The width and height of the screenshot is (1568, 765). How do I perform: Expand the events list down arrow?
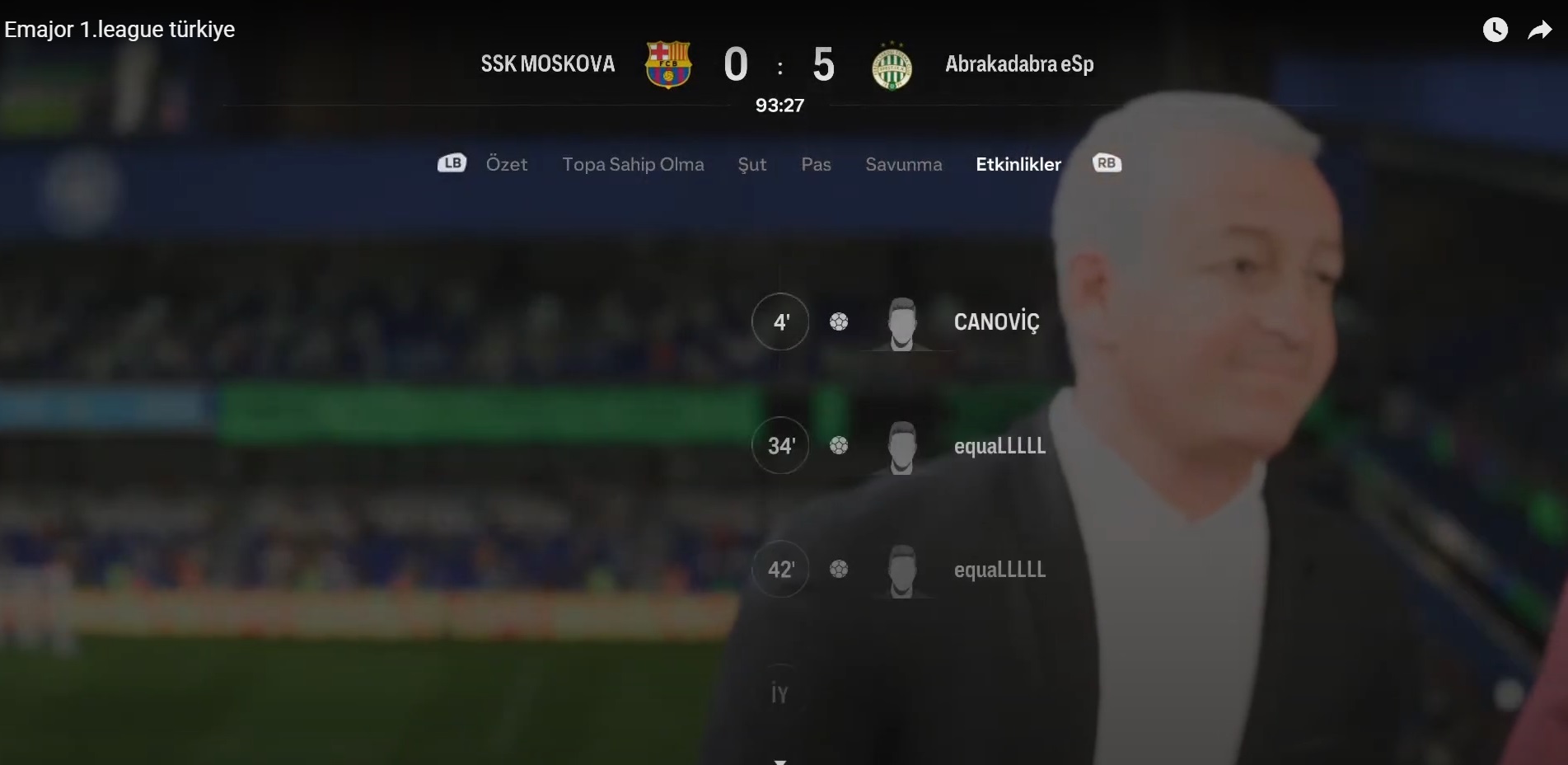coord(779,762)
